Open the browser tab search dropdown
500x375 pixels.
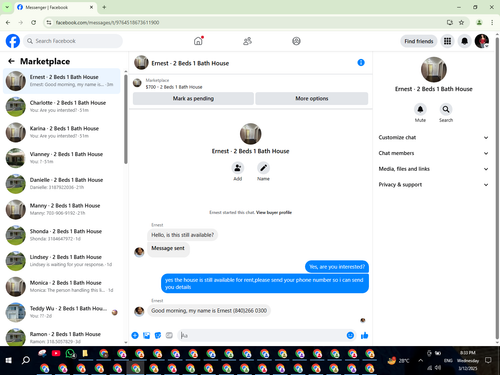click(x=7, y=7)
